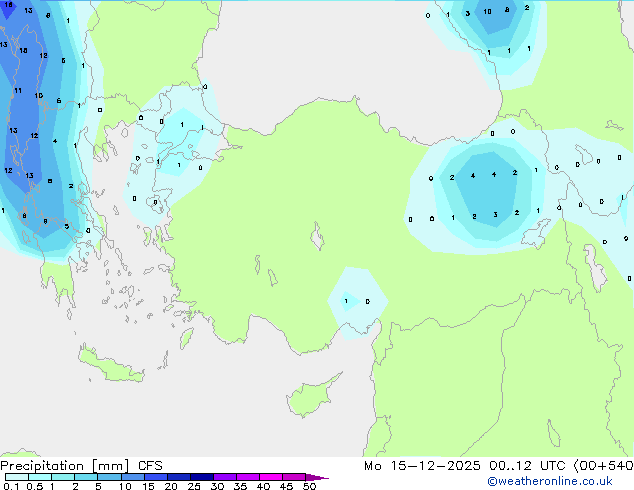Select the 30–35 mm purple legend swatch
Image resolution: width=634 pixels, height=490 pixels.
tap(224, 477)
